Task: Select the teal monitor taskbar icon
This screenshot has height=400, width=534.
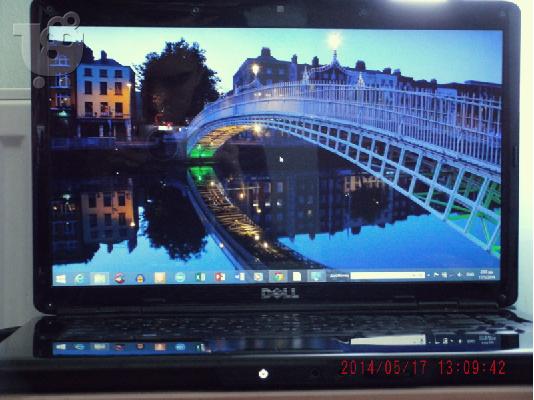Action: 316,276
